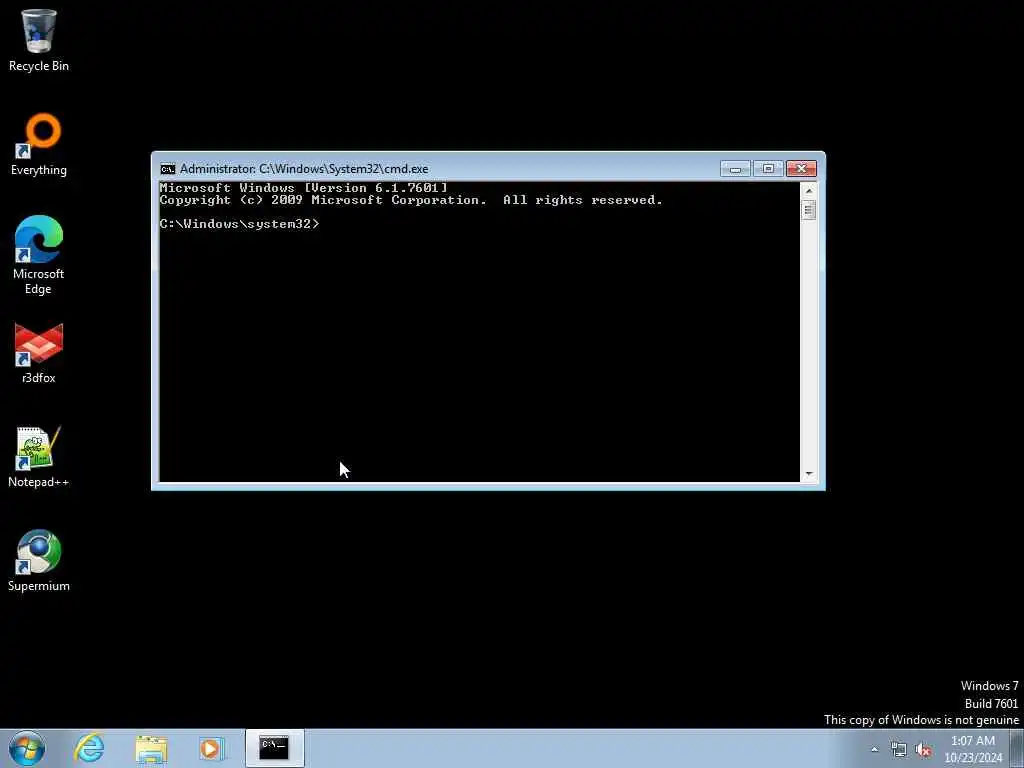
Task: Click the cmd.exe window title bar text
Action: pos(304,169)
